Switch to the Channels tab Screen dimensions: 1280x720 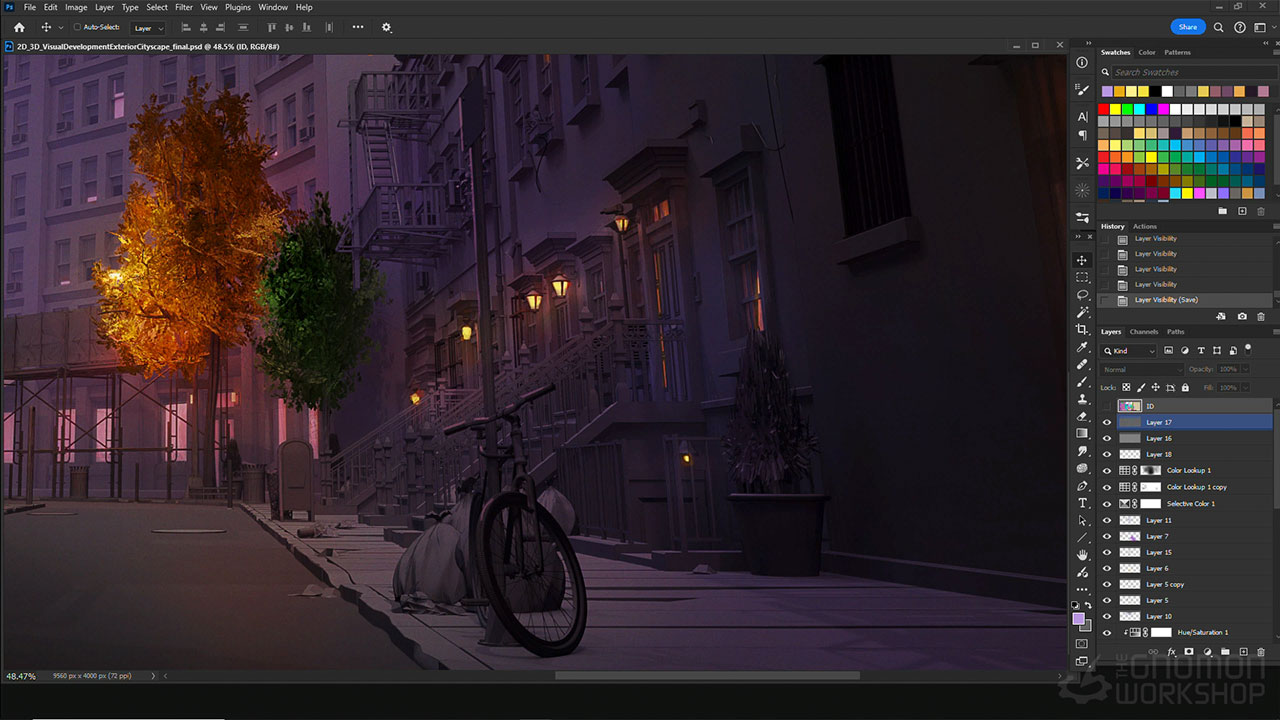pyautogui.click(x=1143, y=332)
